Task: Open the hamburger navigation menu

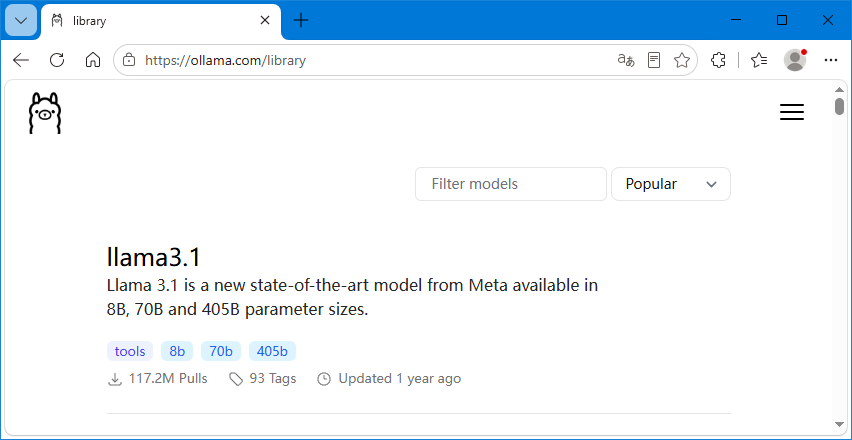Action: [x=792, y=112]
